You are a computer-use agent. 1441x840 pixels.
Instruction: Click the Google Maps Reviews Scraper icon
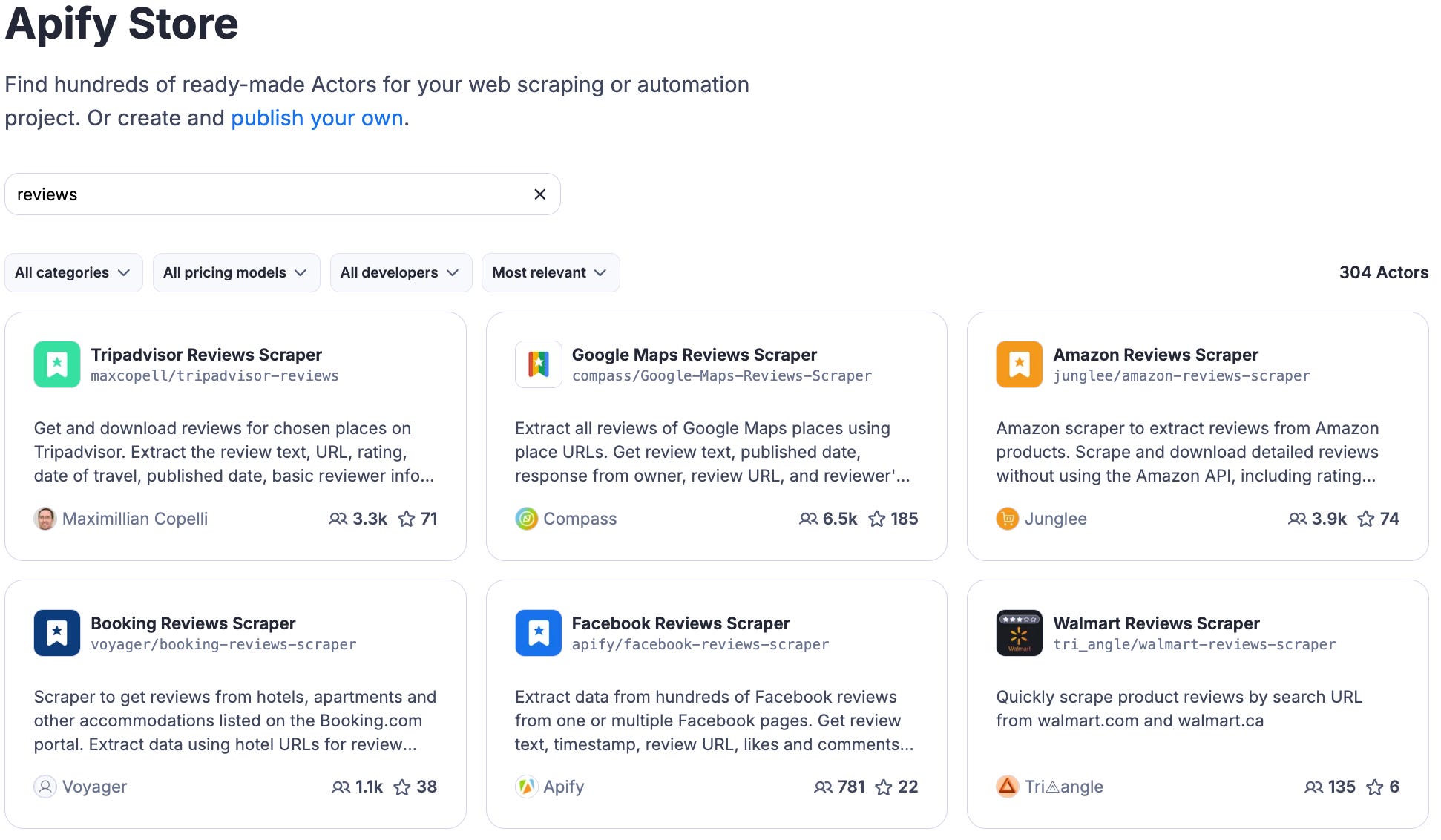(539, 364)
